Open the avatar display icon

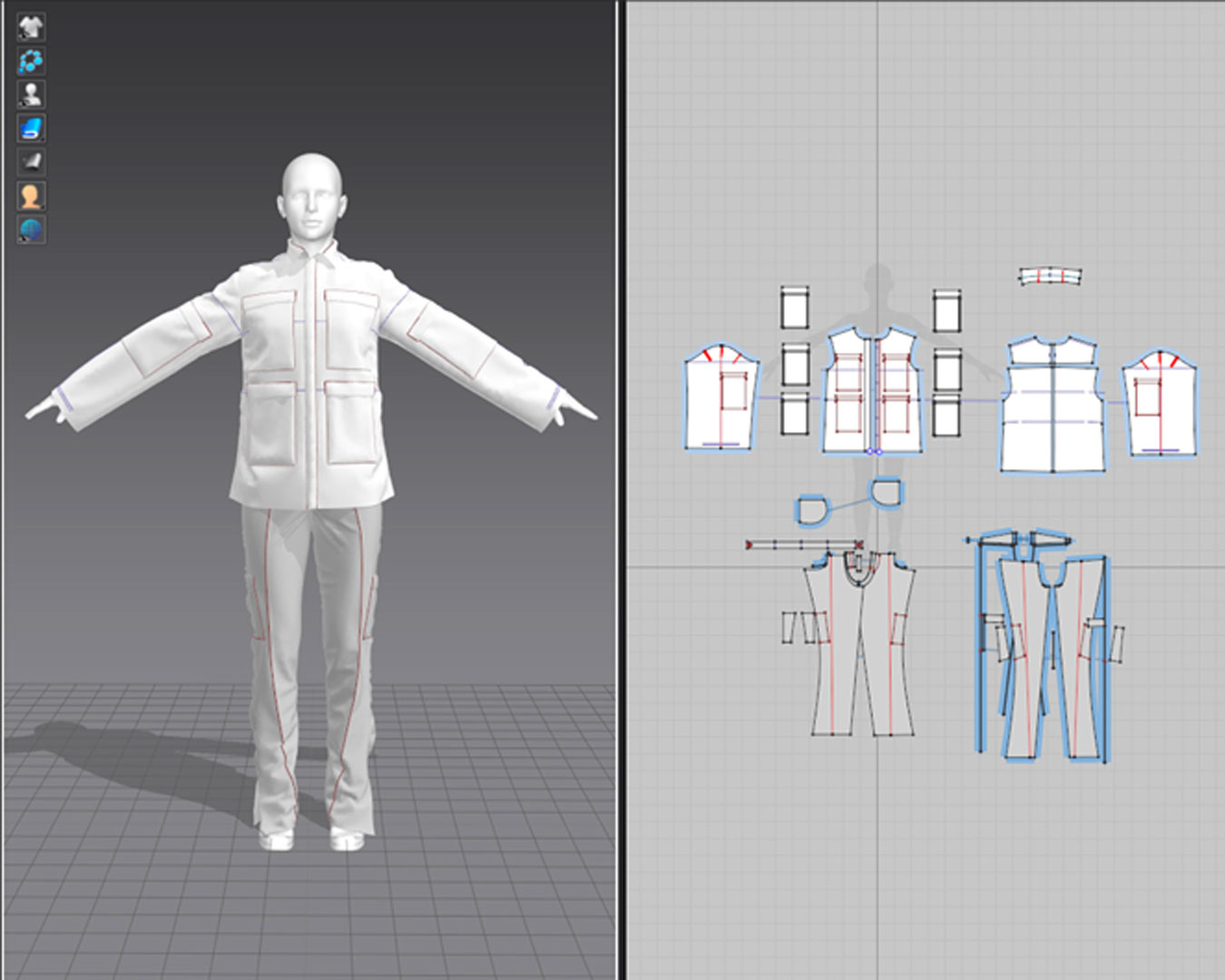coord(31,94)
